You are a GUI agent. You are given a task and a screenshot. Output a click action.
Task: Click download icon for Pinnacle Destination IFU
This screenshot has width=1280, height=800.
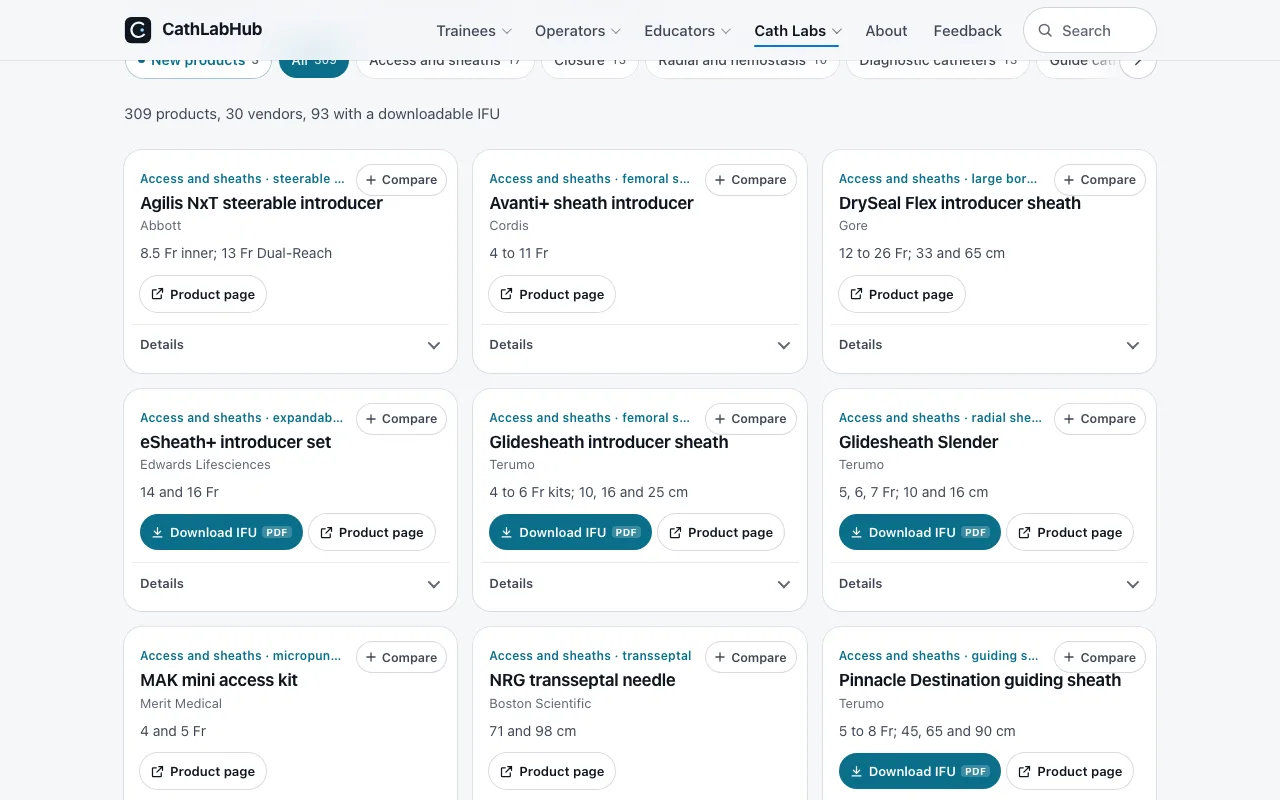coord(856,772)
